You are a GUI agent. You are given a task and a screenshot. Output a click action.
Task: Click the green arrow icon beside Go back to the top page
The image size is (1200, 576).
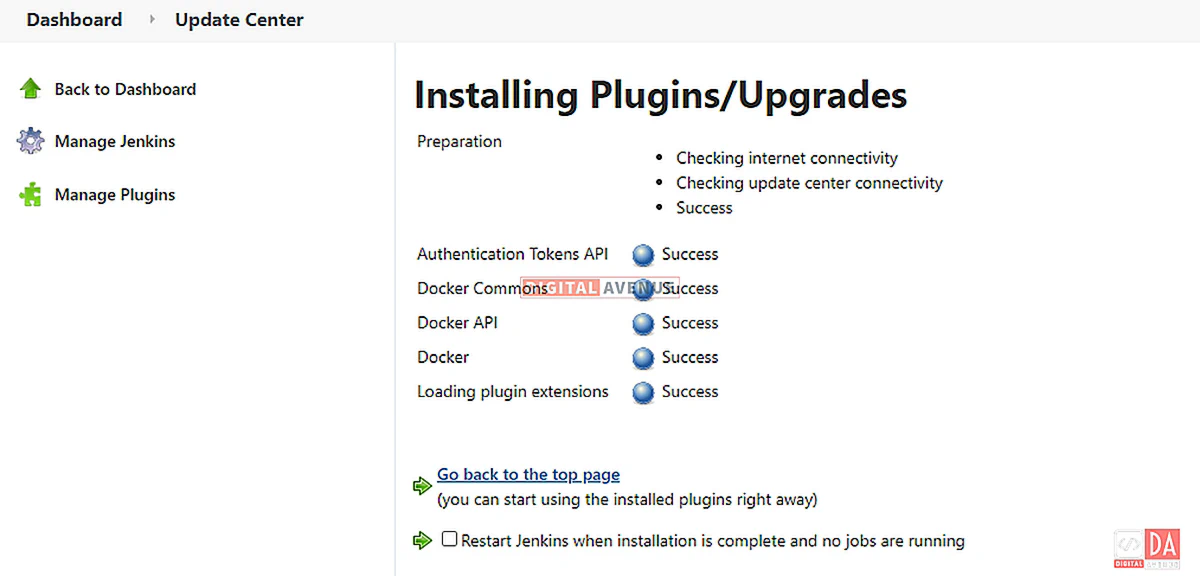pos(422,486)
